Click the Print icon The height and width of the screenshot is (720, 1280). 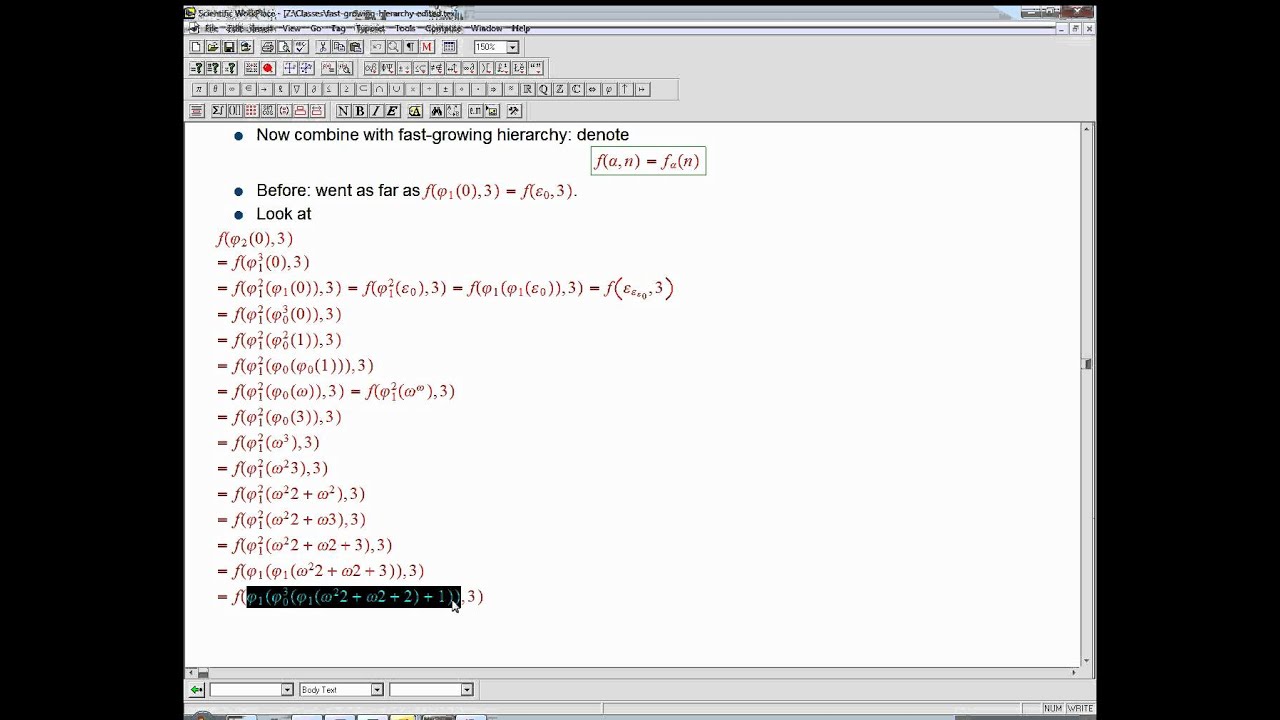tap(268, 47)
